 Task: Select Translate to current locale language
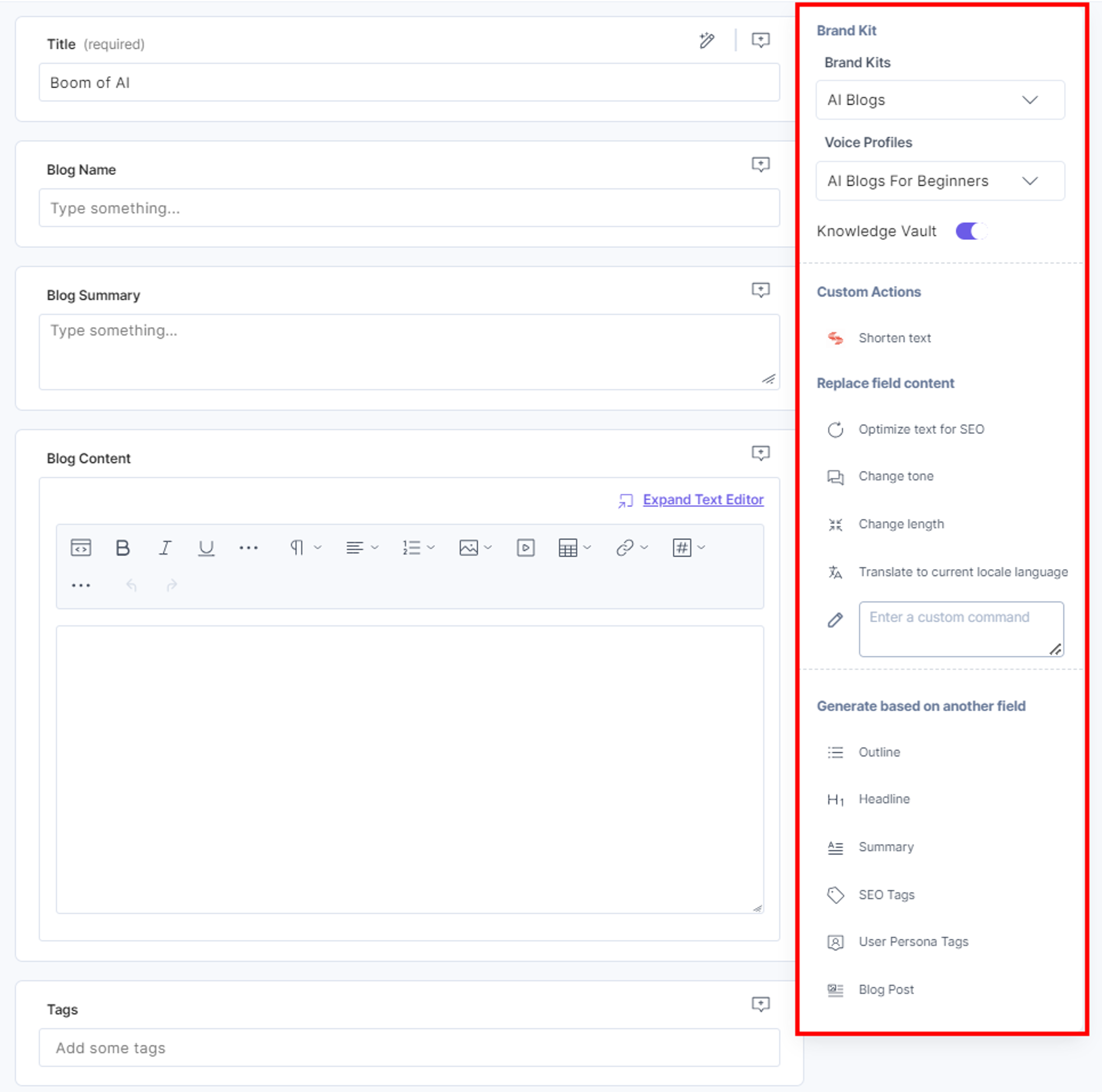pos(963,572)
